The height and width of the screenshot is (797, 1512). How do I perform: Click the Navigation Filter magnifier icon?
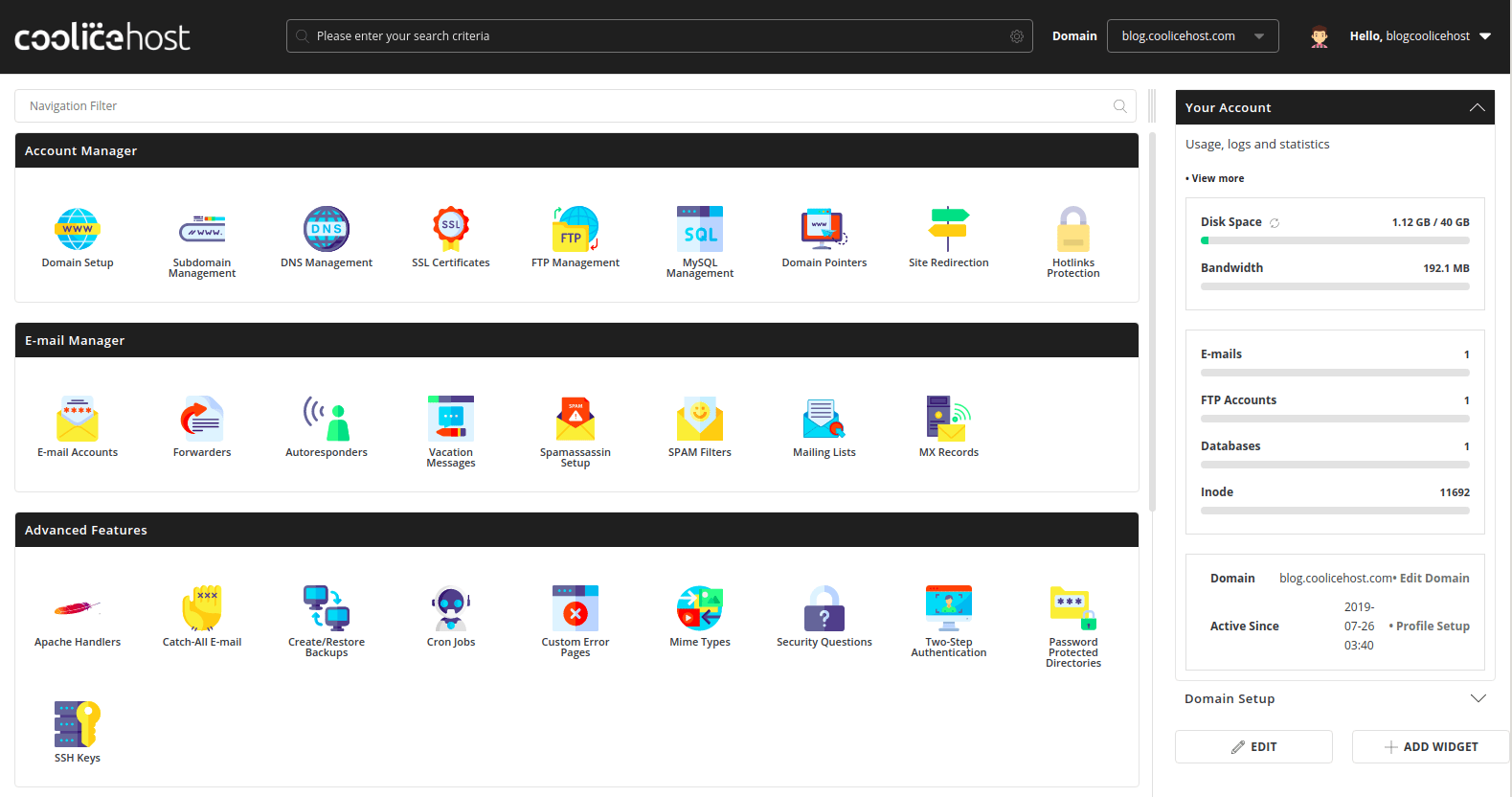coord(1120,106)
